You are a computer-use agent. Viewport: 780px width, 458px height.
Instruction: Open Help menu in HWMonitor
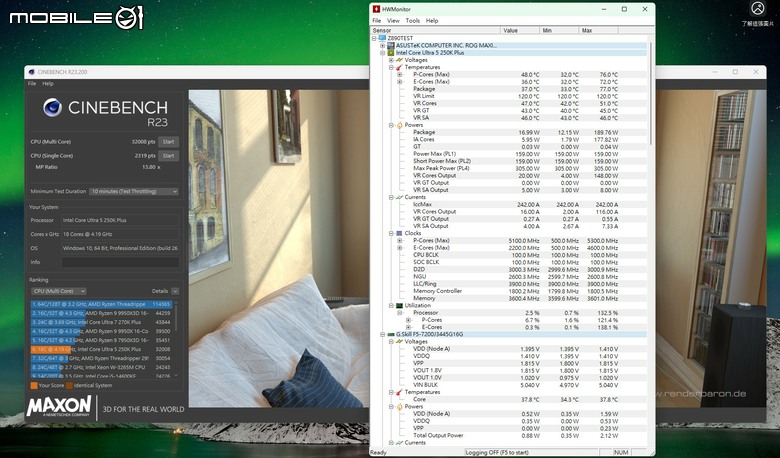click(x=432, y=21)
